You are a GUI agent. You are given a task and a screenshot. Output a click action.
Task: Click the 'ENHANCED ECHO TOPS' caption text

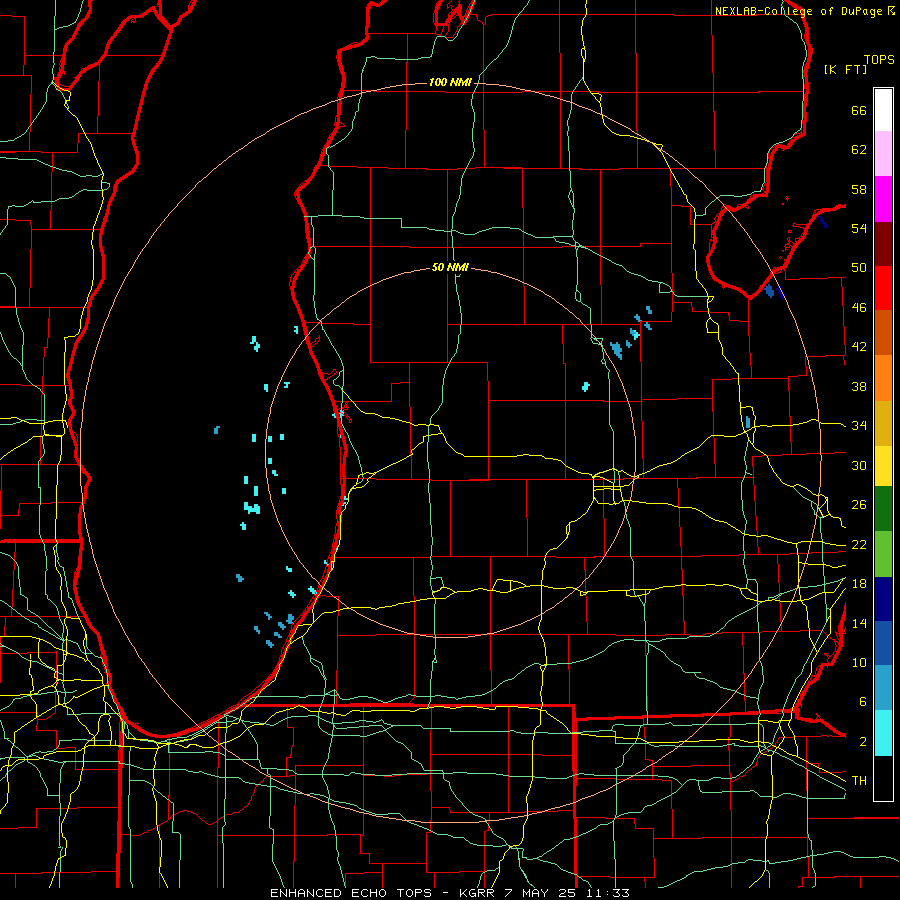[x=351, y=893]
